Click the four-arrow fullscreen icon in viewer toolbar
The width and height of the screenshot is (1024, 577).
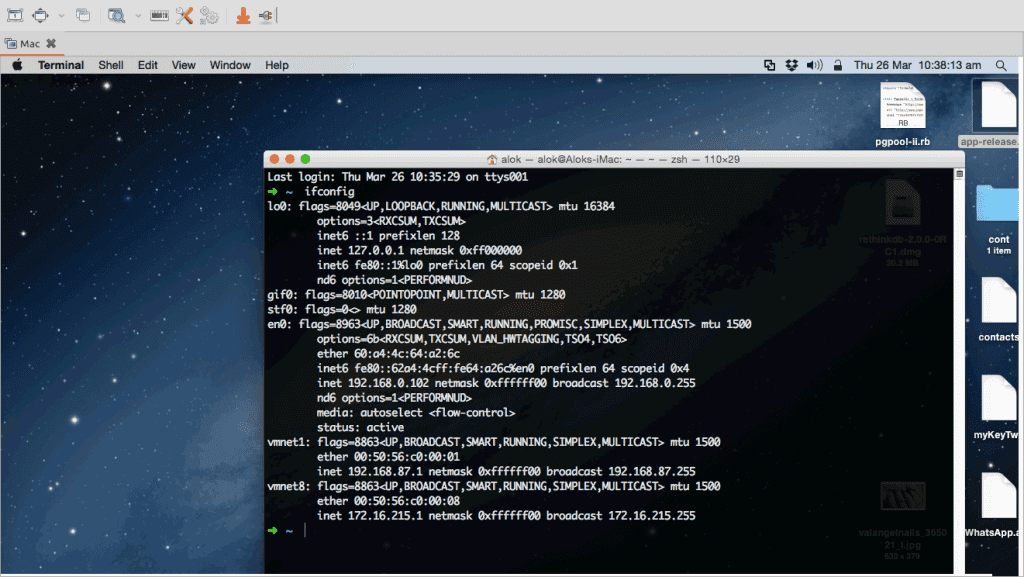click(40, 15)
